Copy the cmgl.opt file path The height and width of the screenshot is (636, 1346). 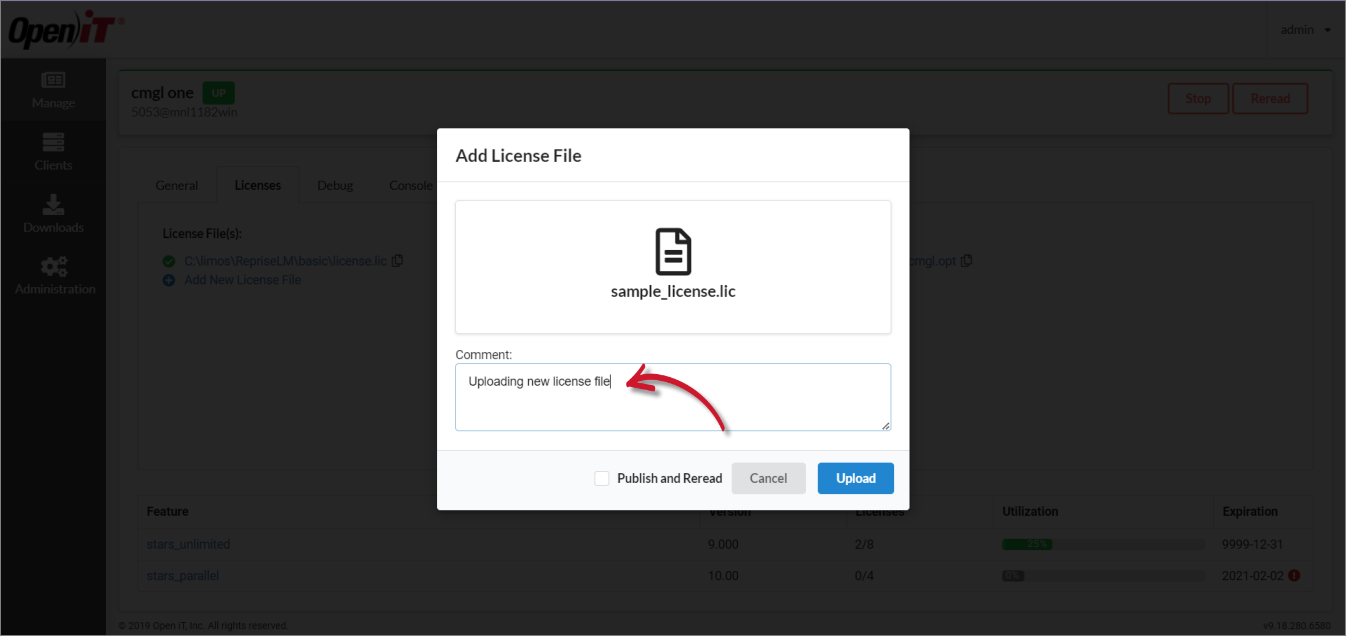[x=966, y=261]
